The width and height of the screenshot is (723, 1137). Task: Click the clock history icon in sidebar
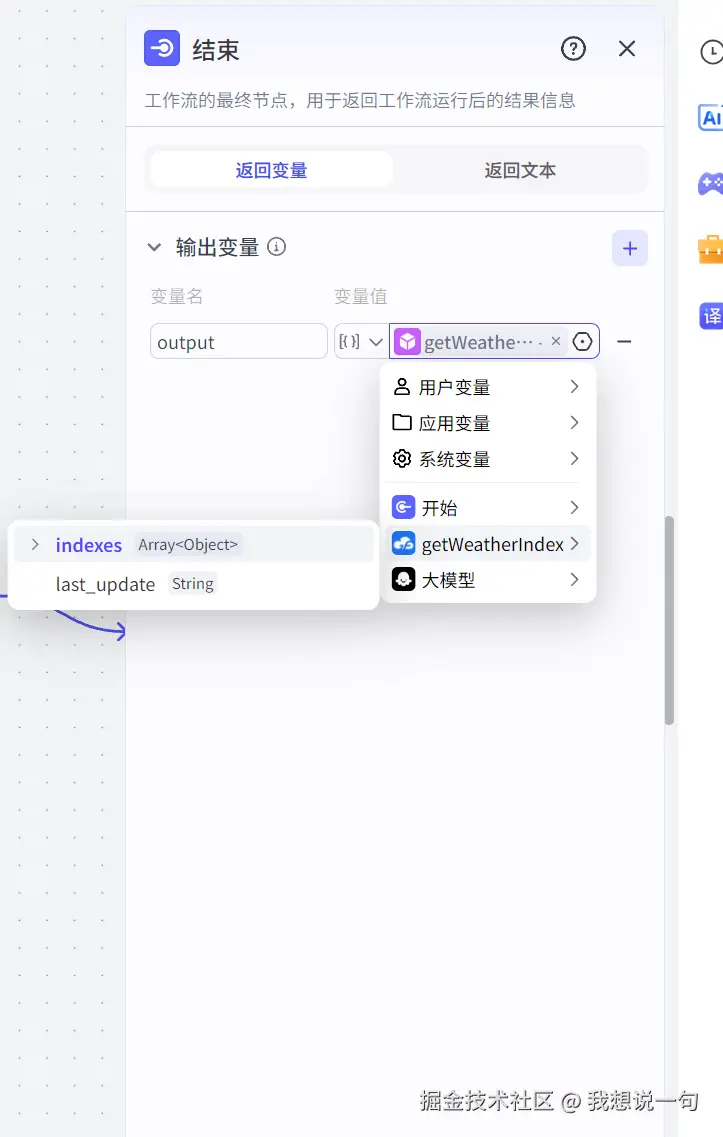pos(711,52)
